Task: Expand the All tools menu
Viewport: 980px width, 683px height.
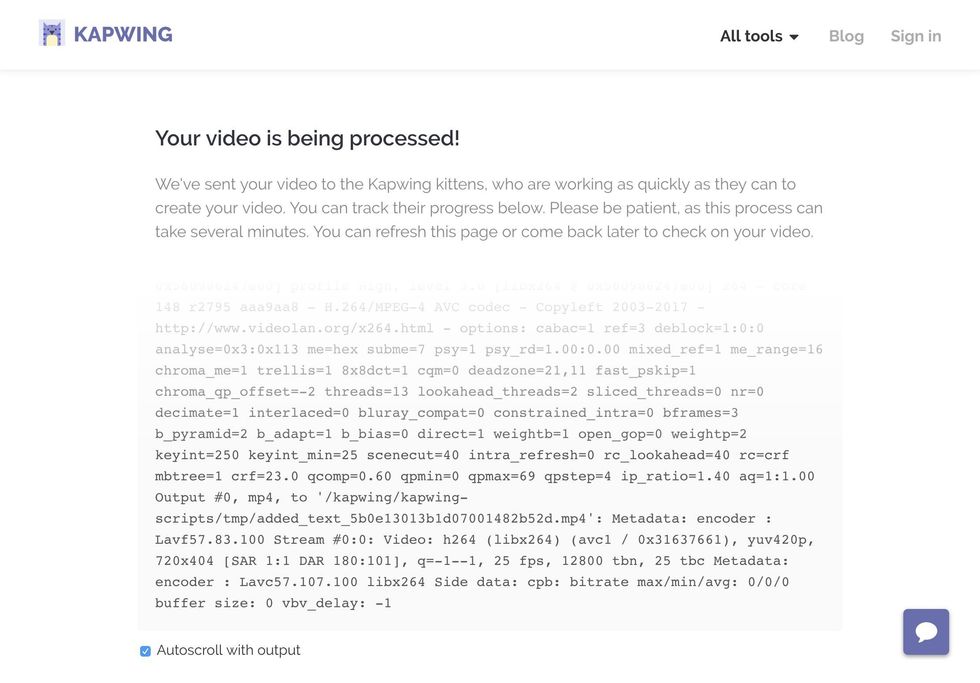Action: [751, 36]
